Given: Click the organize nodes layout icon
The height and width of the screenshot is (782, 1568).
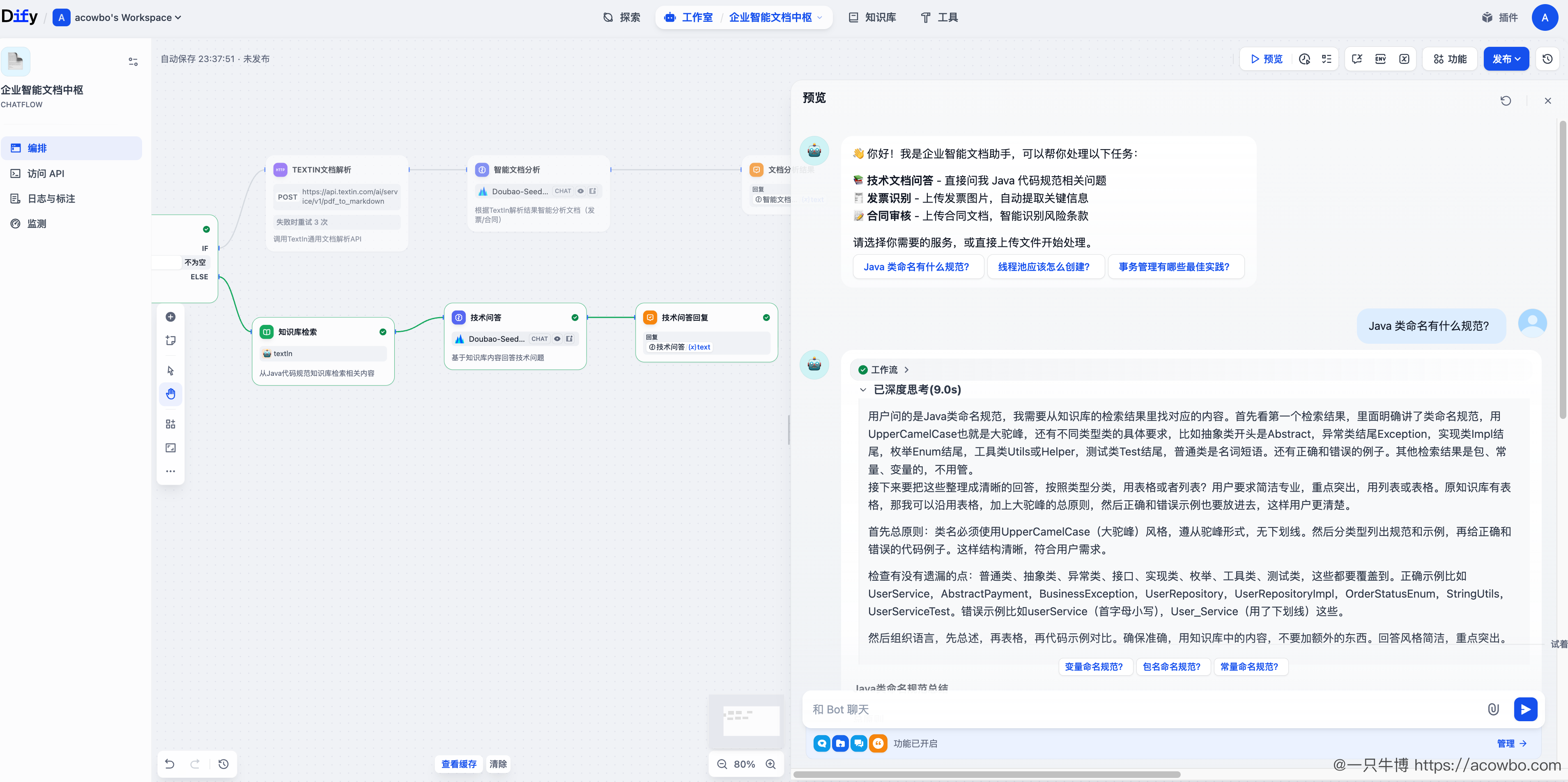Looking at the screenshot, I should pos(170,424).
